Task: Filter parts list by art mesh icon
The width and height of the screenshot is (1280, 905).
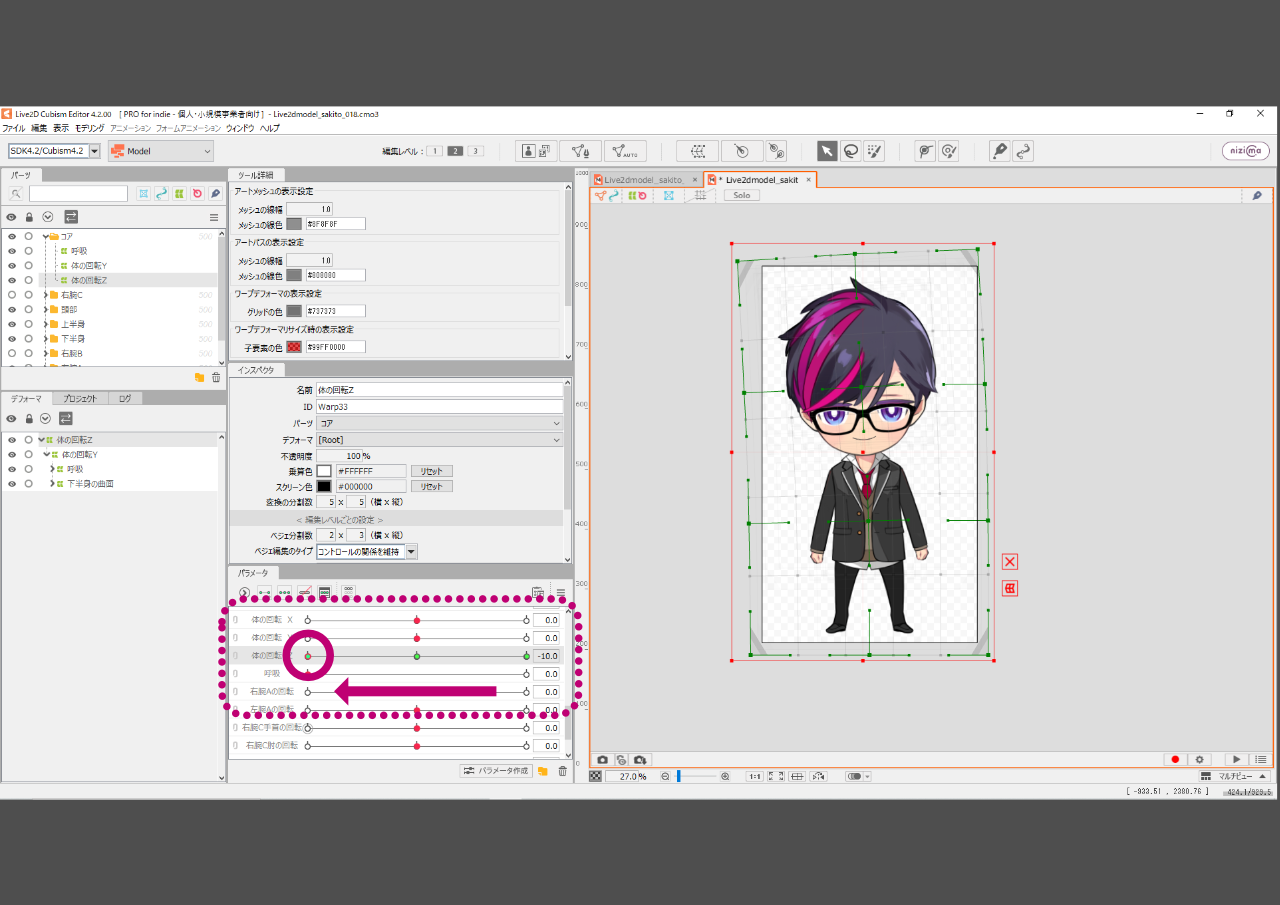Action: click(x=144, y=193)
